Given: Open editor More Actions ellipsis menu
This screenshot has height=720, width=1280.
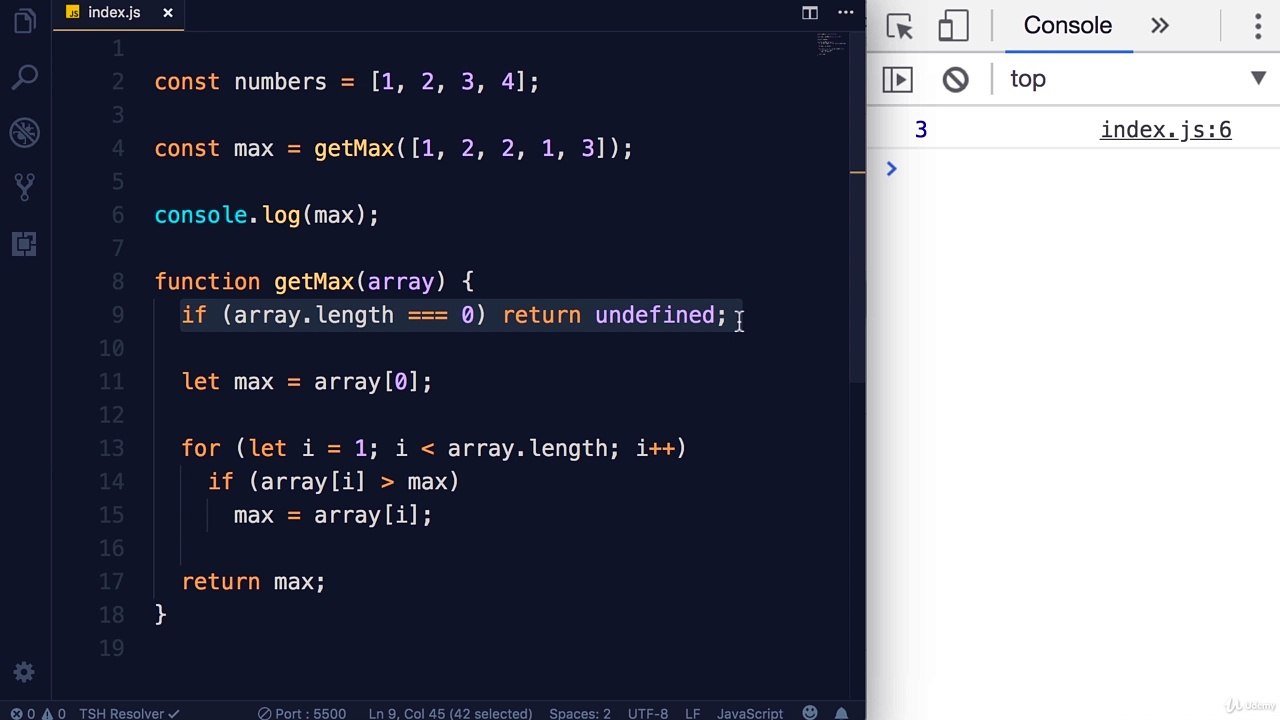Looking at the screenshot, I should [847, 13].
